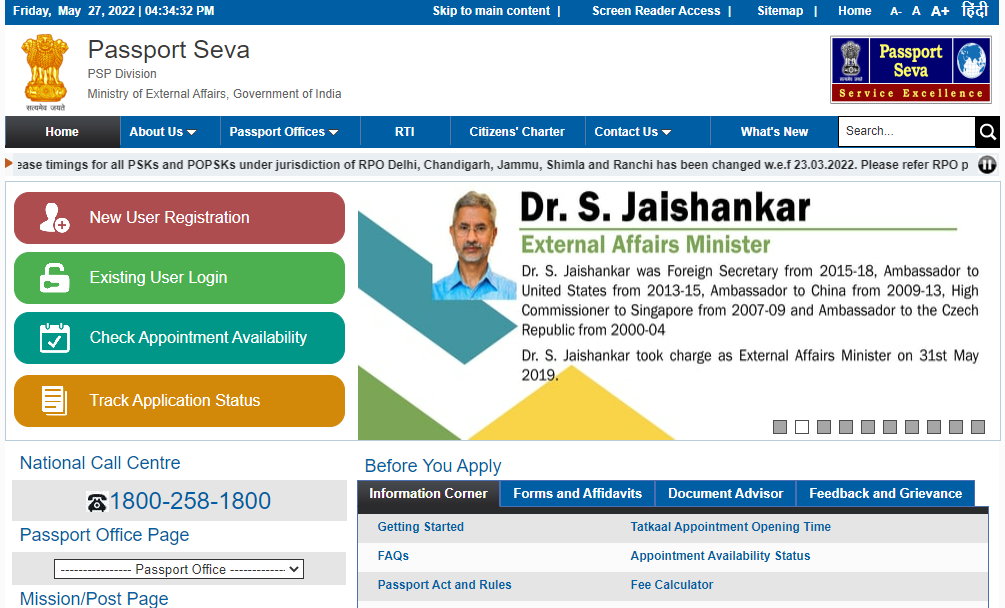Decrease font size with A- button
Screen dimensions: 1005x608
click(896, 11)
